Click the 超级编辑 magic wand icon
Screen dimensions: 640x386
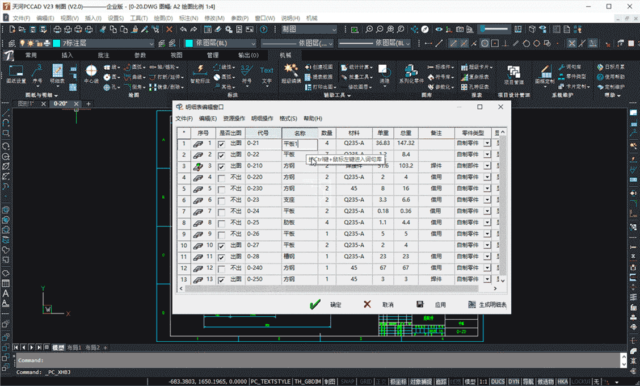pyautogui.click(x=291, y=70)
